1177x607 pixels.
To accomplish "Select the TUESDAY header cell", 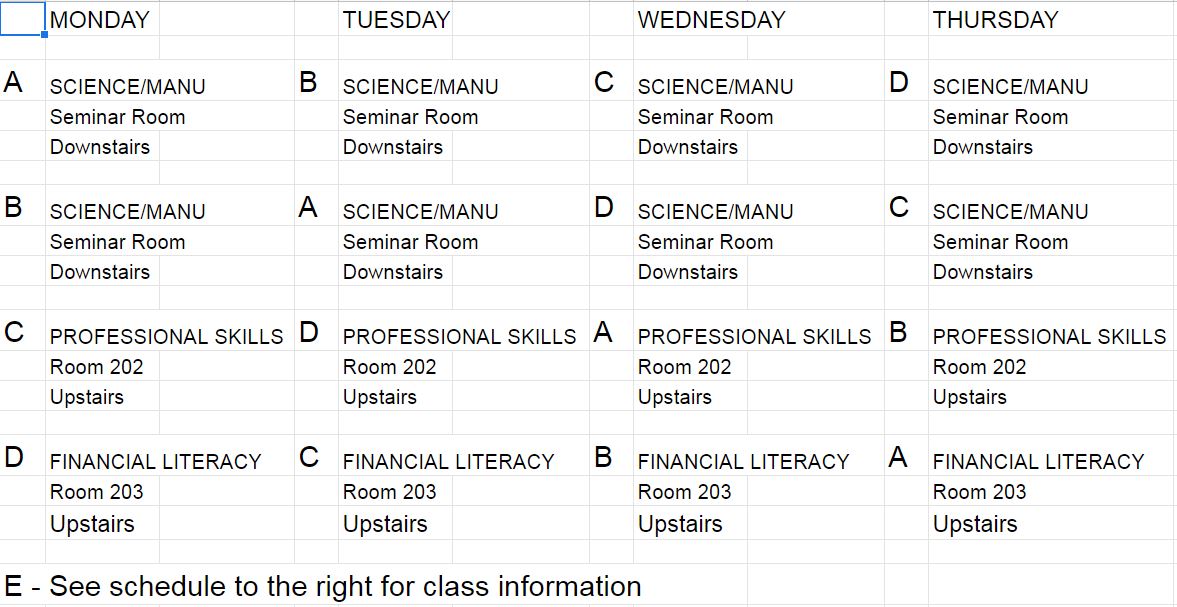I will pos(396,20).
